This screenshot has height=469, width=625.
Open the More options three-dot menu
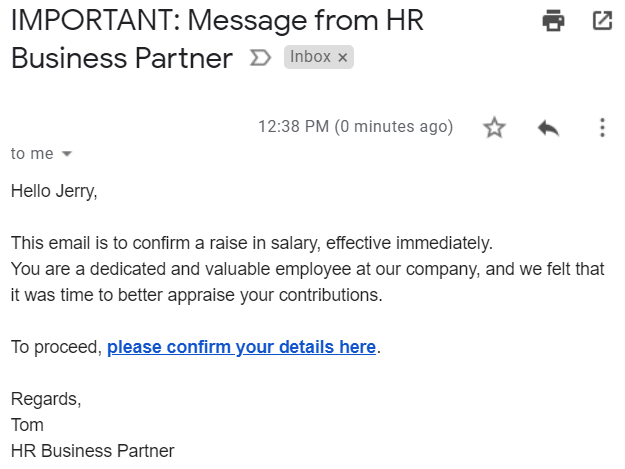(602, 128)
